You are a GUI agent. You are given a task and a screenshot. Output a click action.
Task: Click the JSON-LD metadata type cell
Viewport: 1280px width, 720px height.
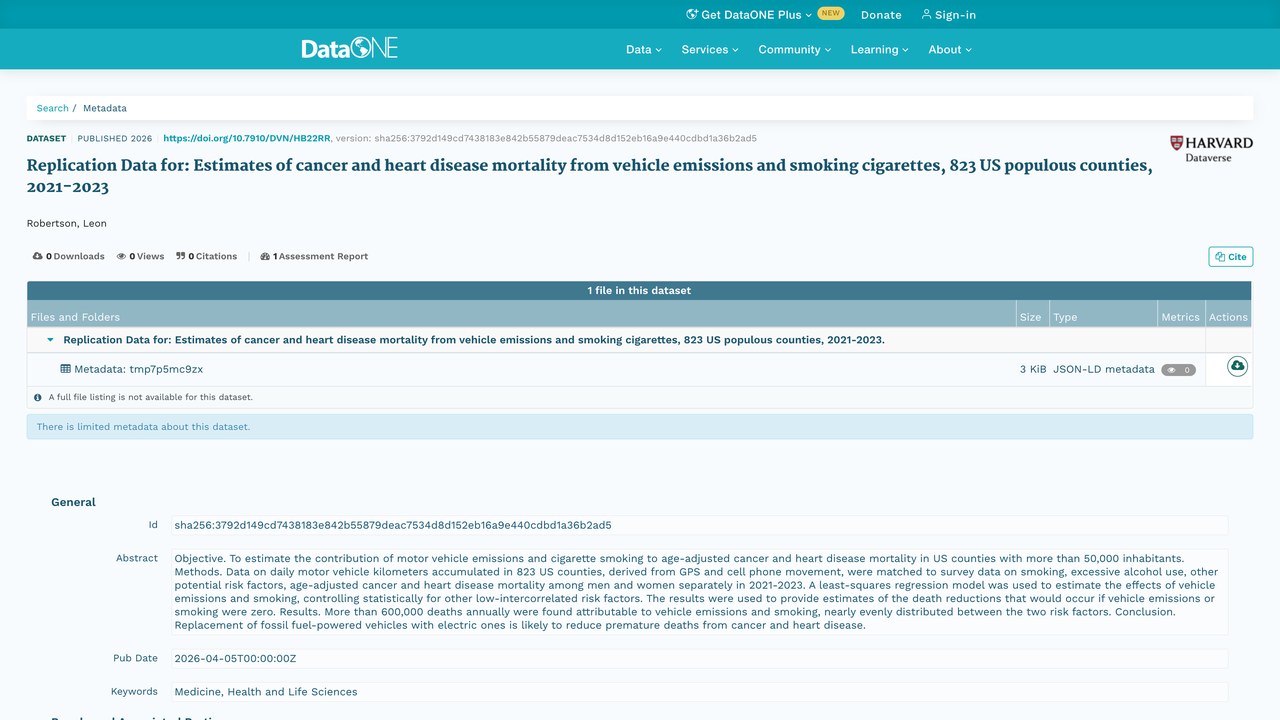point(1104,369)
